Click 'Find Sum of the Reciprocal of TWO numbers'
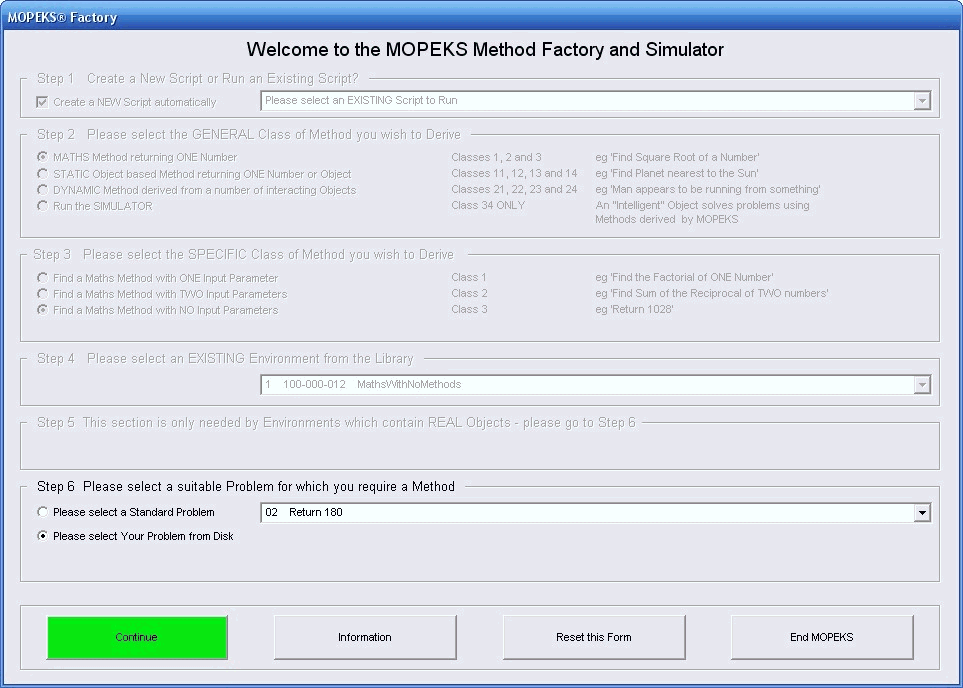 712,293
